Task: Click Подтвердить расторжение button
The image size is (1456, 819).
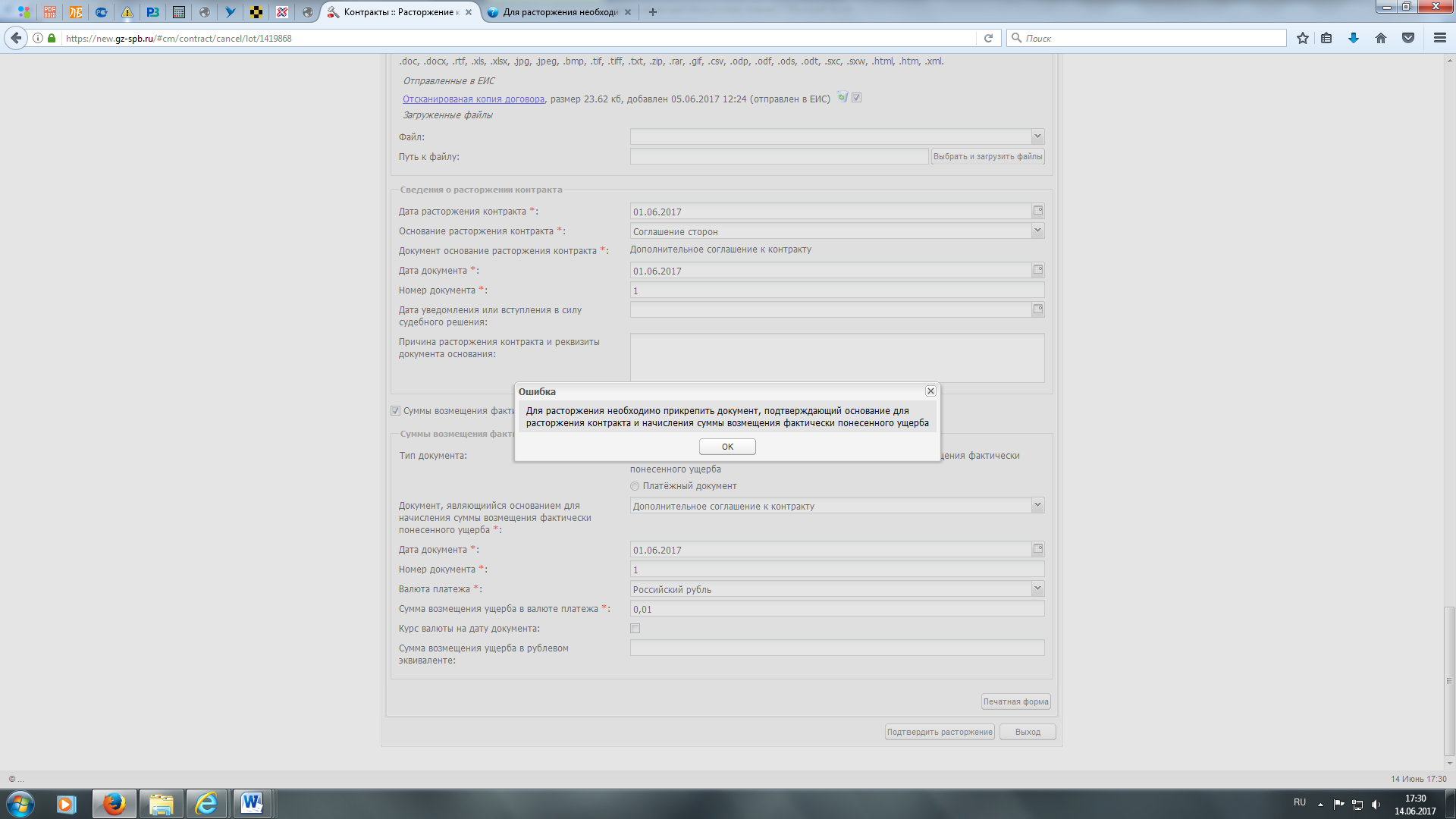Action: coord(940,732)
